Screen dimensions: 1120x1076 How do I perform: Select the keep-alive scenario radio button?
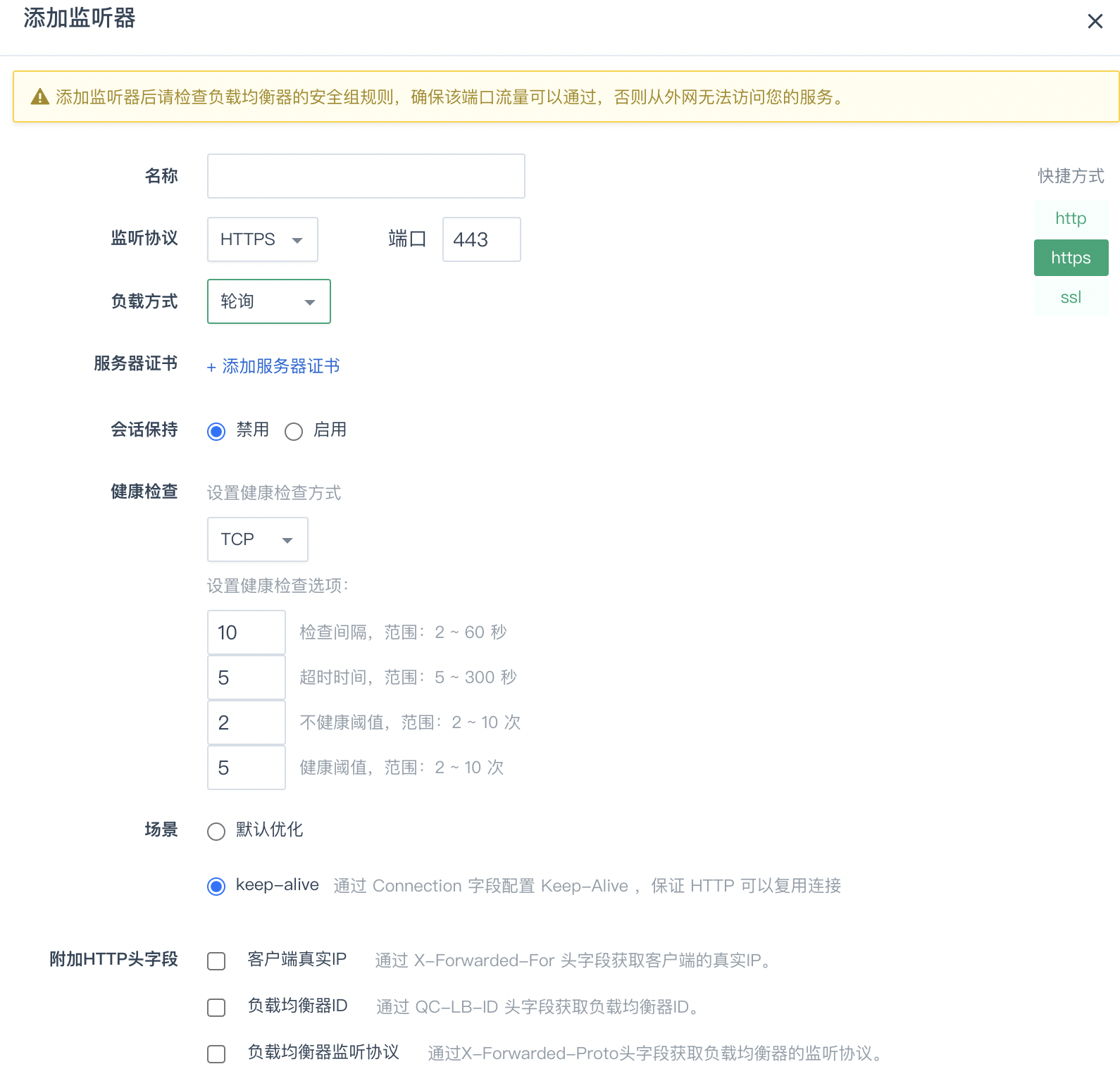click(216, 886)
